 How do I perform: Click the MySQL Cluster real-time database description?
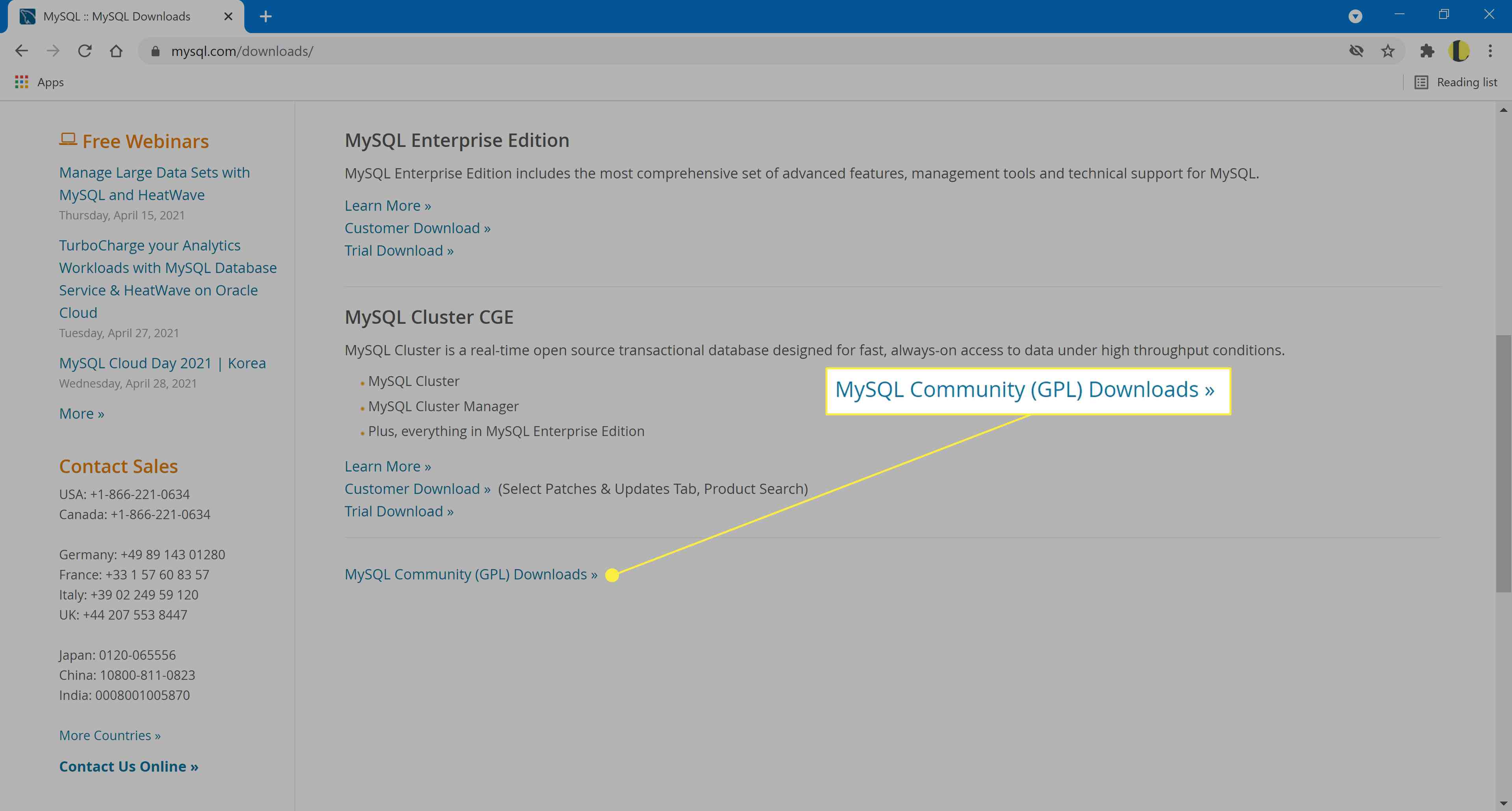(x=815, y=350)
